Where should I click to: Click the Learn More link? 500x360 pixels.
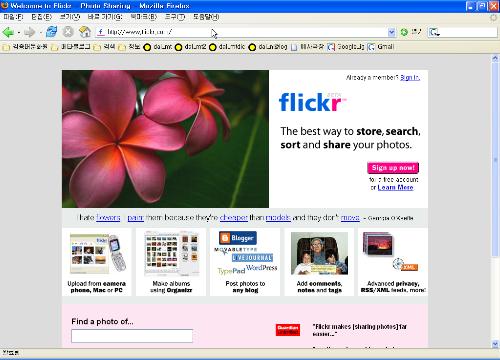(395, 187)
